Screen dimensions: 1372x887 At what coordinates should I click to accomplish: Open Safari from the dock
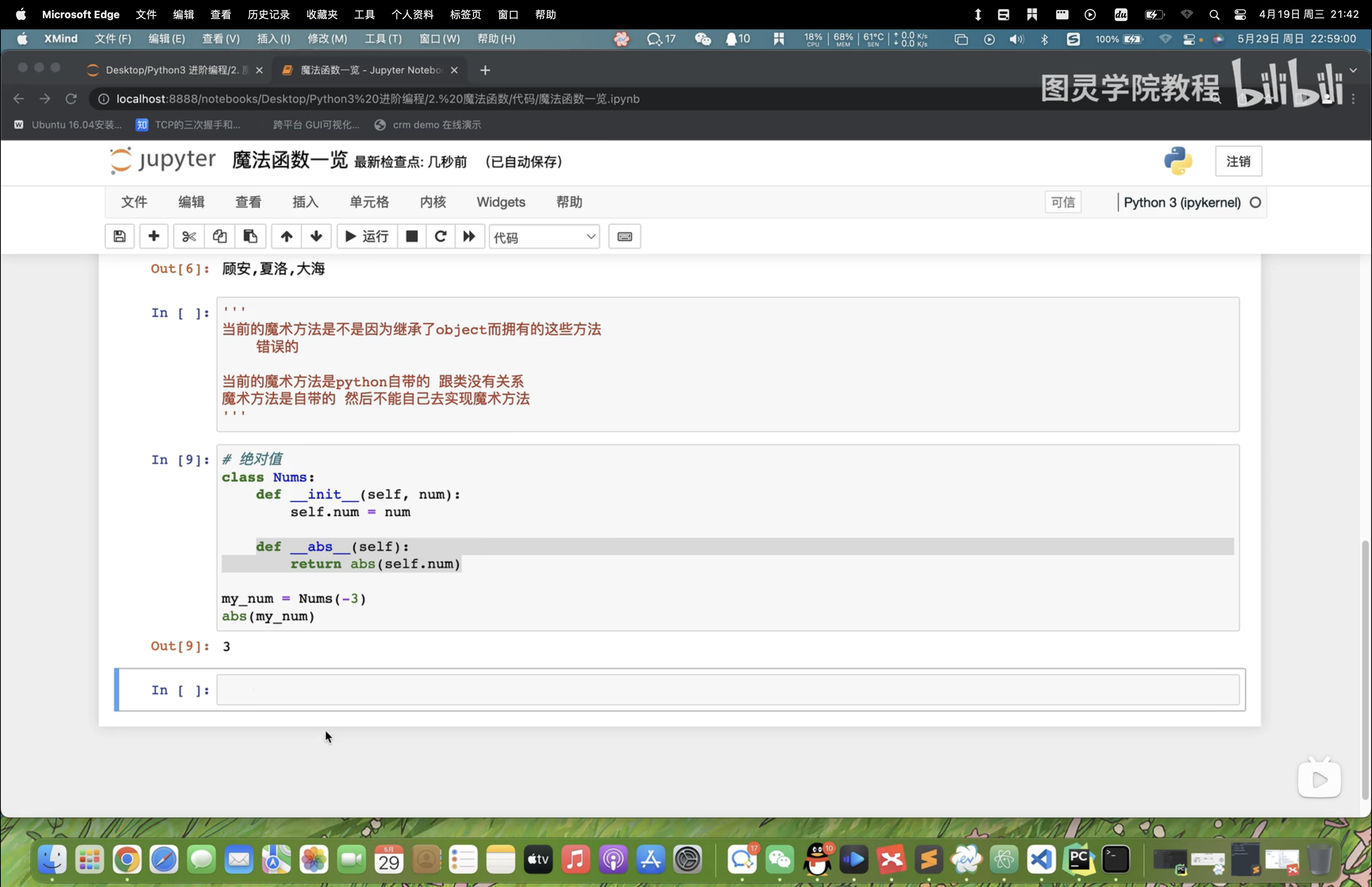tap(164, 860)
